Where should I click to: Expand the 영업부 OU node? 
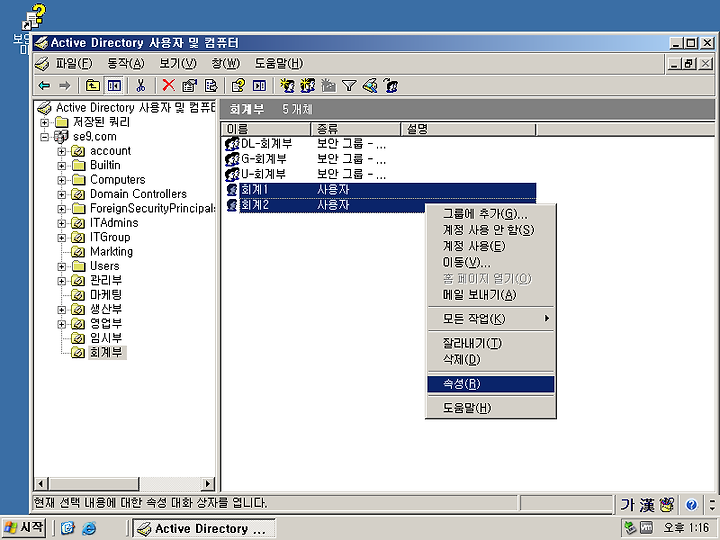tap(62, 324)
